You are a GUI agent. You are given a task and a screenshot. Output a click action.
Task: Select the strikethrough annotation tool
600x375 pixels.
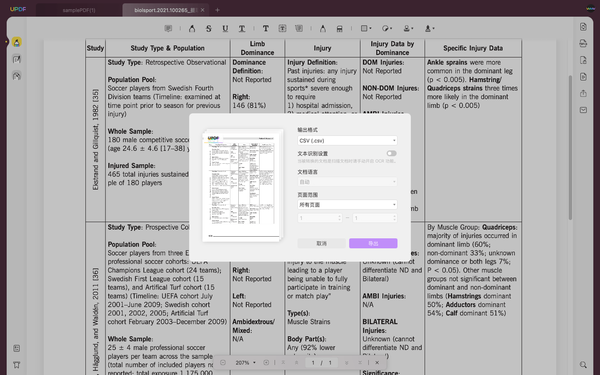pos(209,28)
